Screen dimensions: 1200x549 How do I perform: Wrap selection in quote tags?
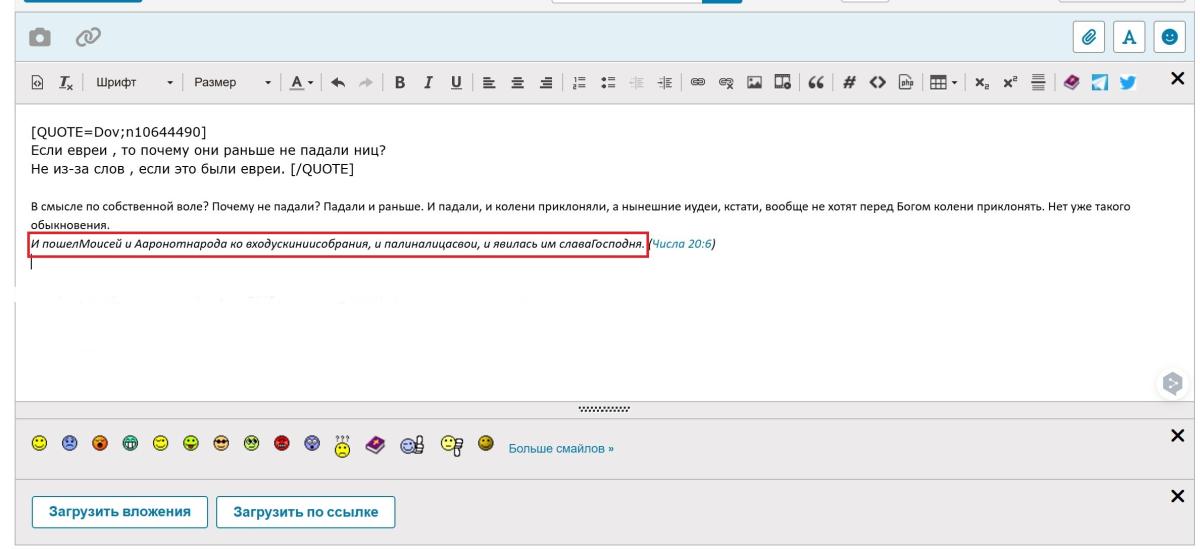(815, 82)
